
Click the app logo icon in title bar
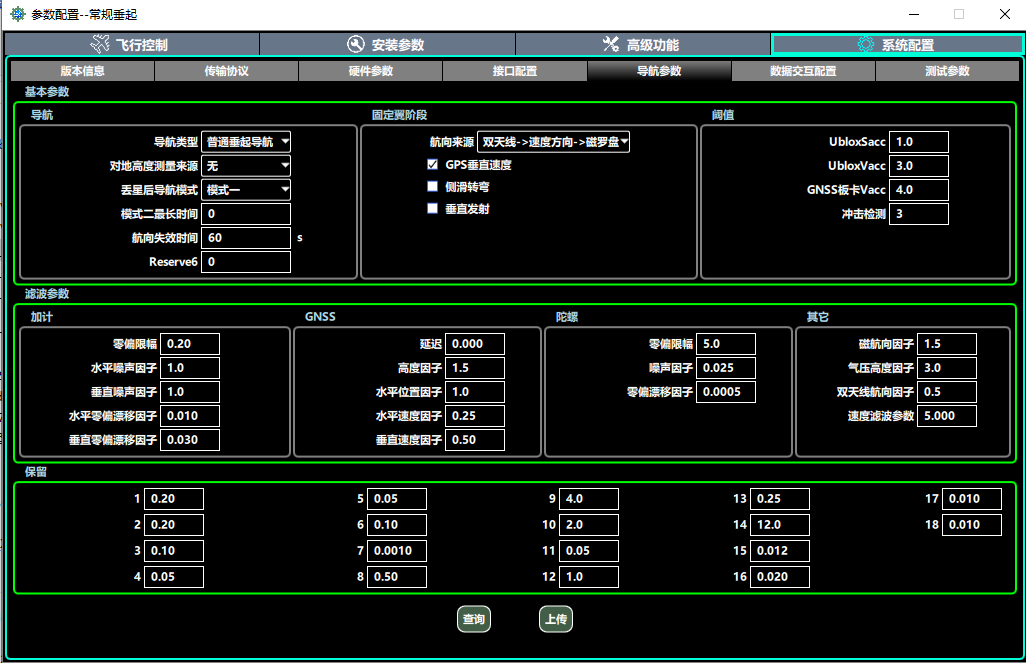[18, 14]
